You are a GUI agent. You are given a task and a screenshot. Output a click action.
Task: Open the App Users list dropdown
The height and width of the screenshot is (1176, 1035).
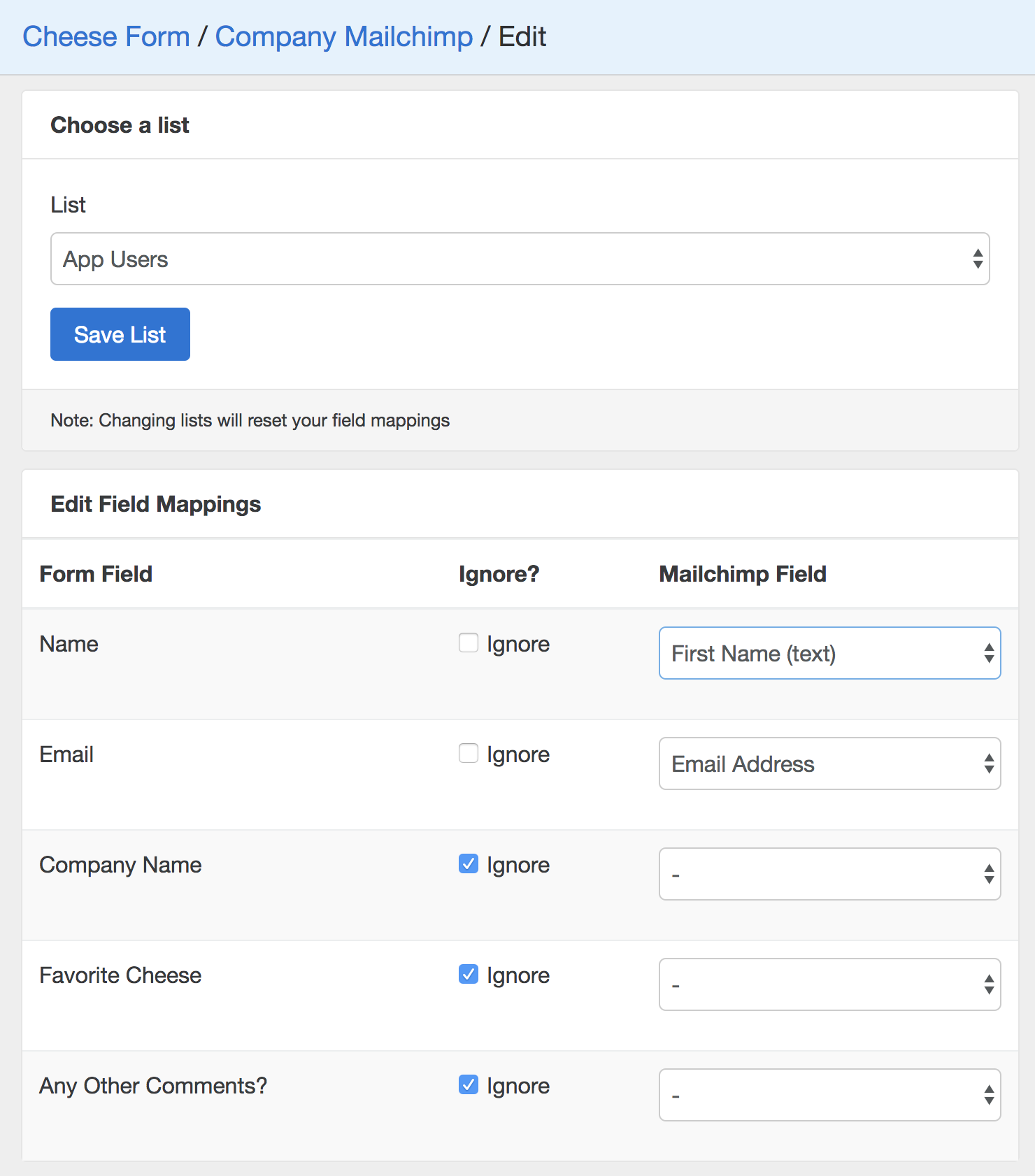(519, 259)
